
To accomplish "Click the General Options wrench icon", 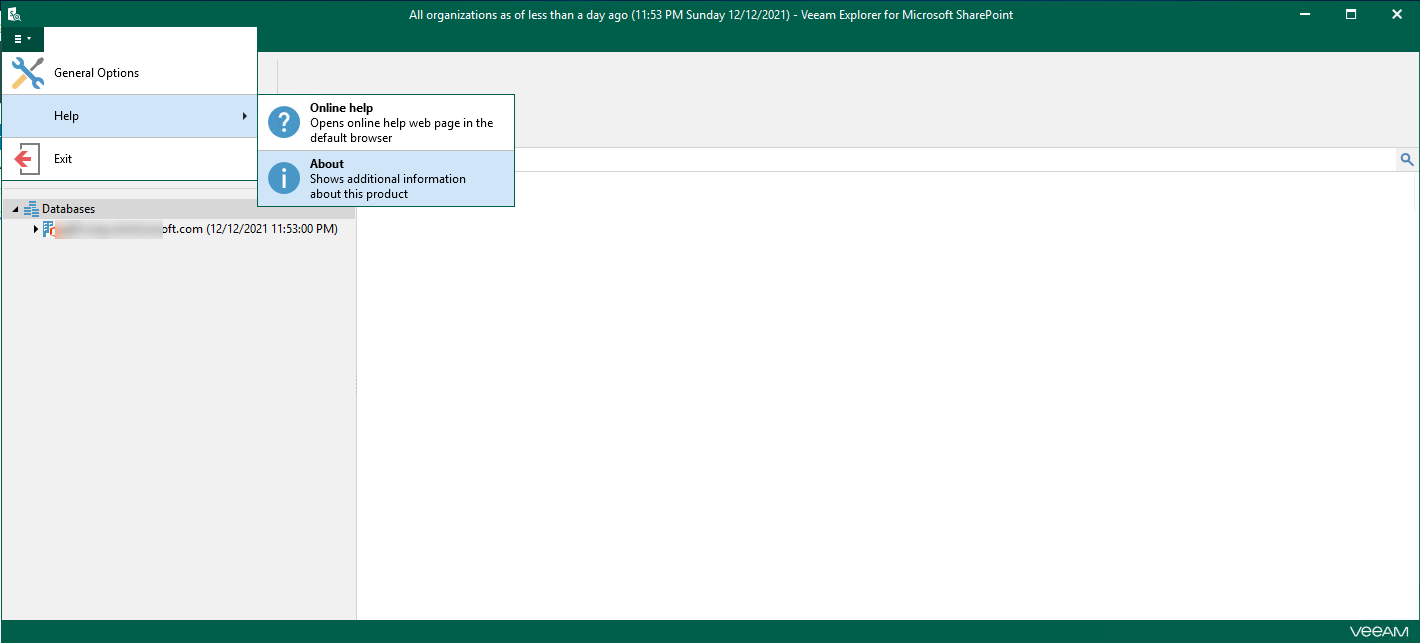I will point(27,73).
